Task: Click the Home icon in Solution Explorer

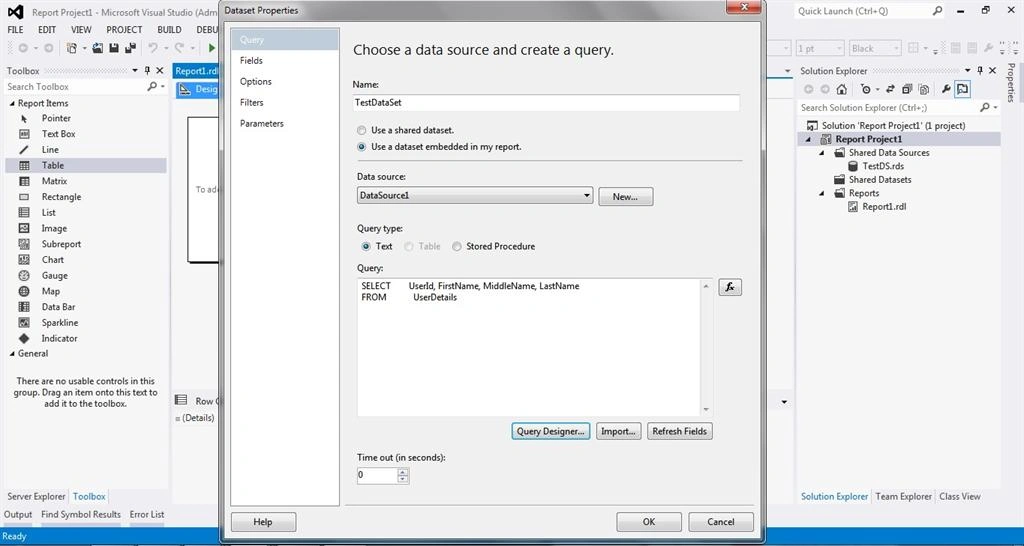Action: pos(842,89)
